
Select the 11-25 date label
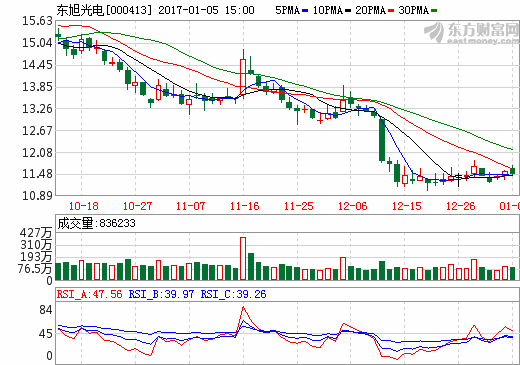[x=298, y=206]
